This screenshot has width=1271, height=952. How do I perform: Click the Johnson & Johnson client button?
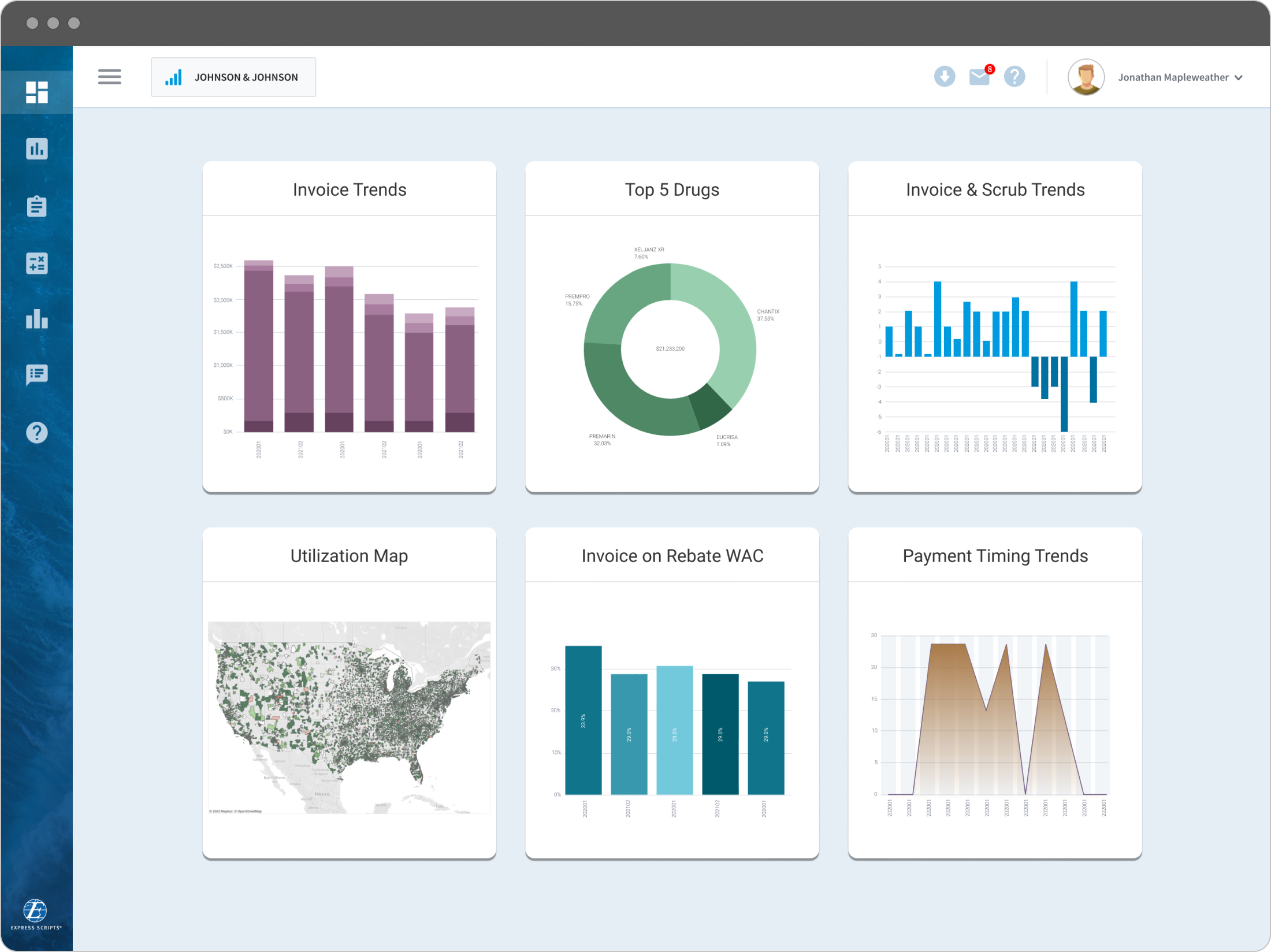[x=233, y=77]
